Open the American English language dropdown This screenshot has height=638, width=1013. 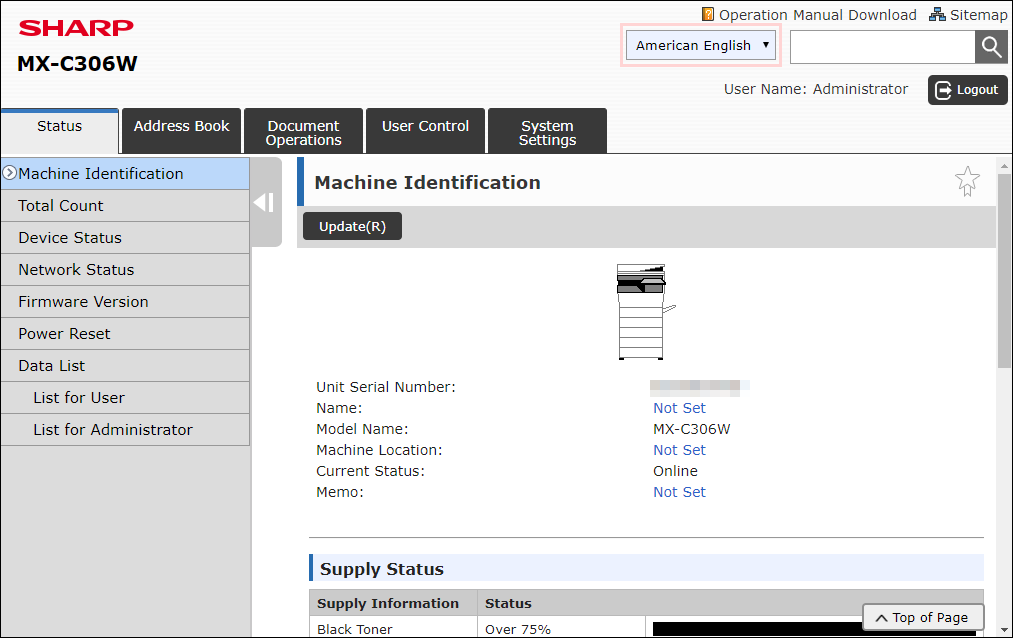click(701, 45)
